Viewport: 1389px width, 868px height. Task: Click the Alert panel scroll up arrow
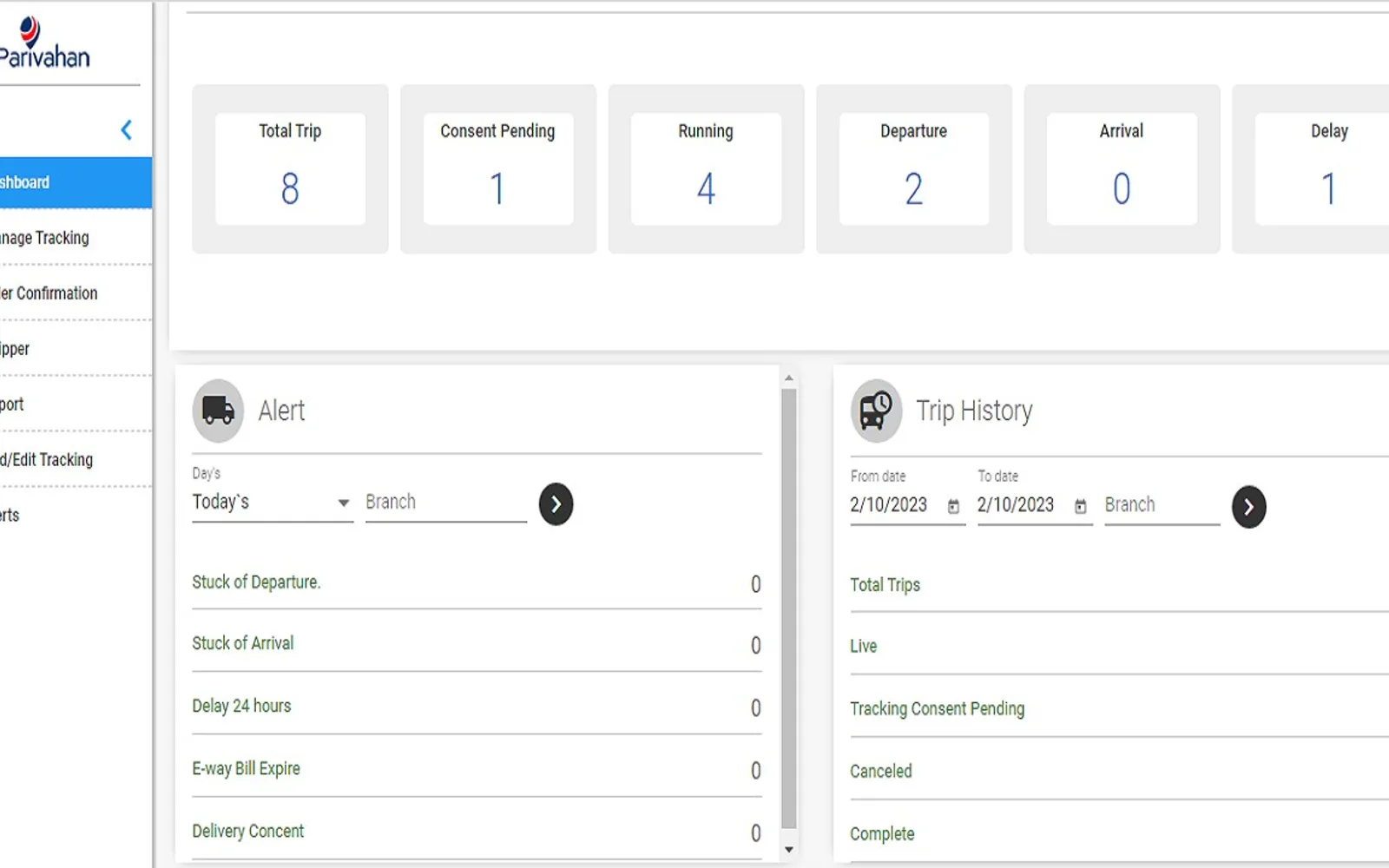788,378
